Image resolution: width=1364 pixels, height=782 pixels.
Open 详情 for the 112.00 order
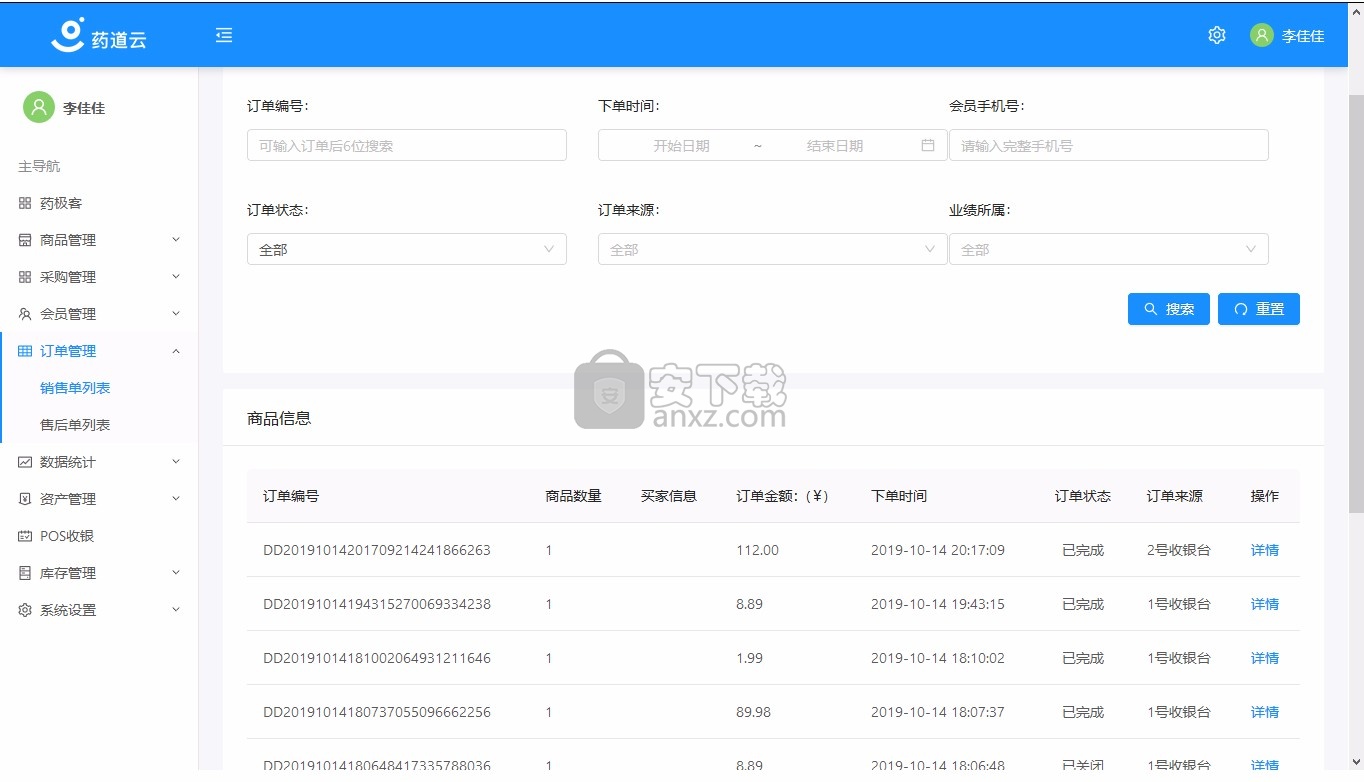pos(1265,550)
